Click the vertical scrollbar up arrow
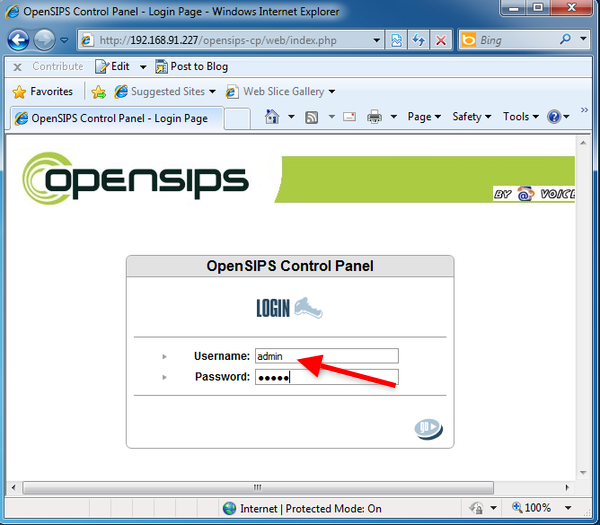The image size is (600, 525). pos(583,143)
